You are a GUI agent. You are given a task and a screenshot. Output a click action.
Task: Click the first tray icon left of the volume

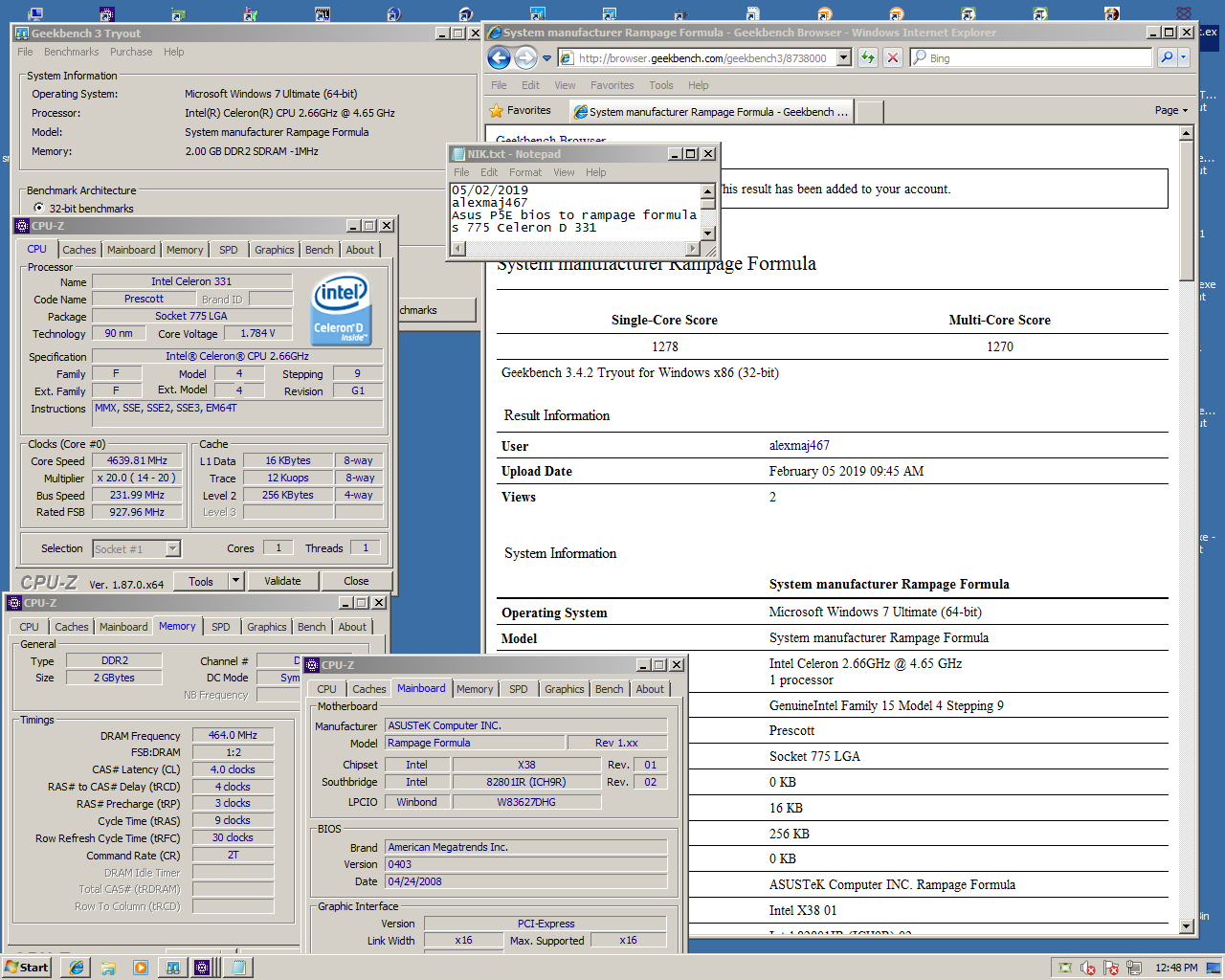tap(1065, 968)
